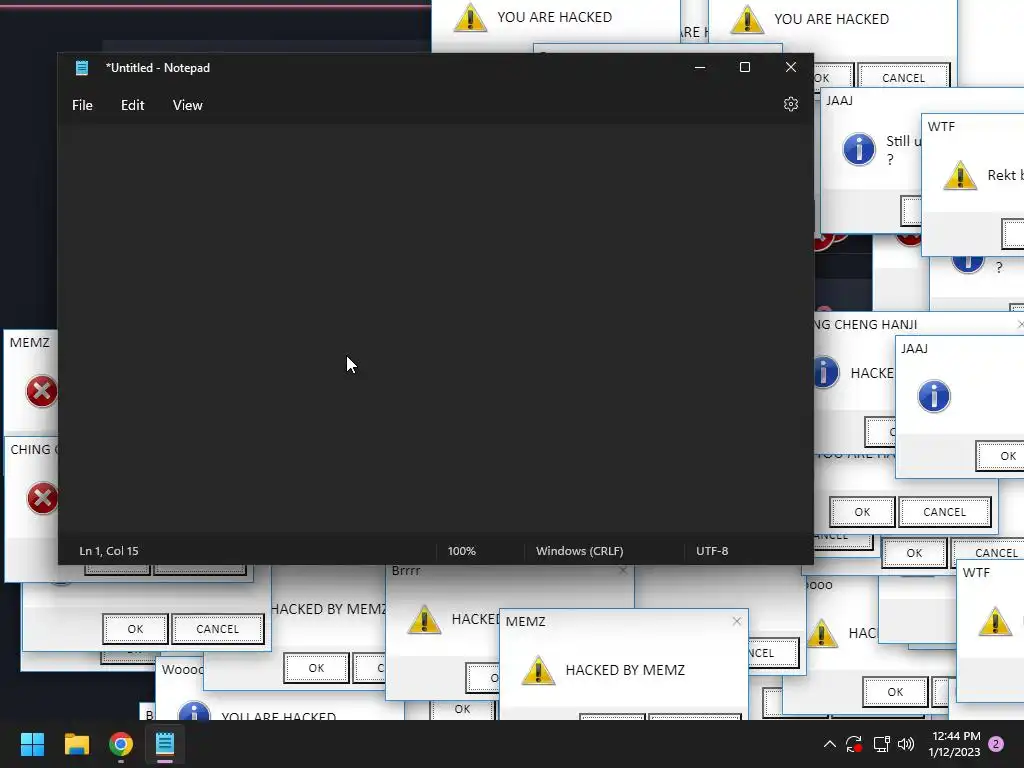Click the 100% zoom level in status bar
Image resolution: width=1024 pixels, height=768 pixels.
coord(462,551)
